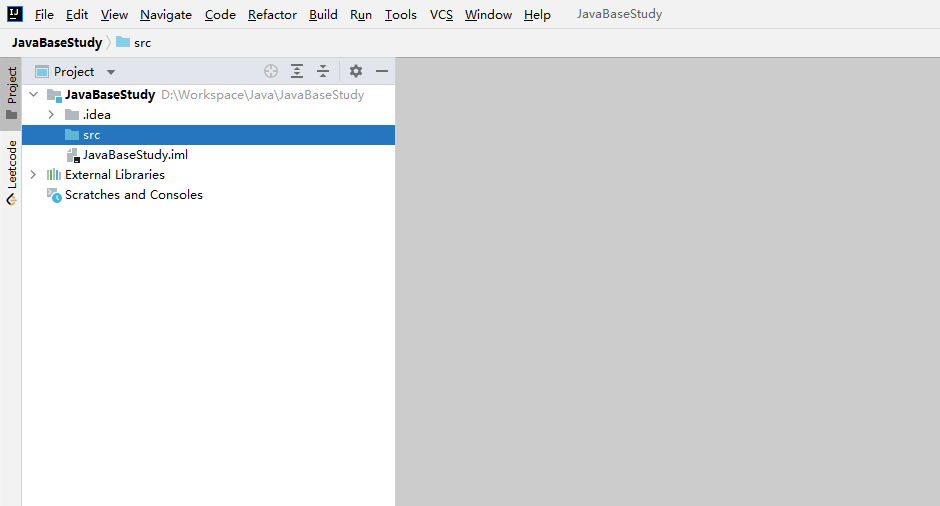The height and width of the screenshot is (506, 940).
Task: Expand External Libraries node
Action: (x=34, y=174)
